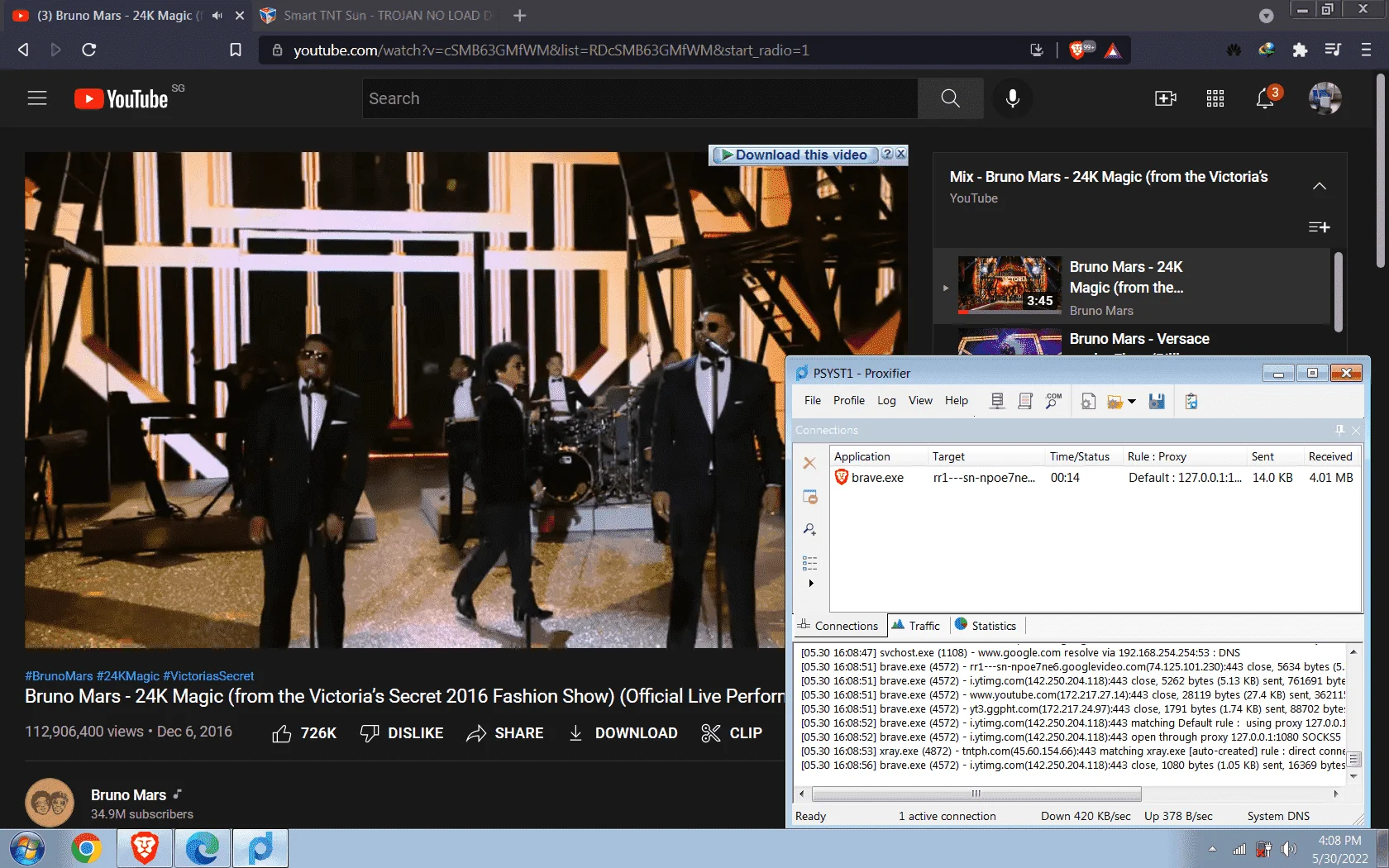Click the window-minus icon in Proxifier connections sidebar

809,496
